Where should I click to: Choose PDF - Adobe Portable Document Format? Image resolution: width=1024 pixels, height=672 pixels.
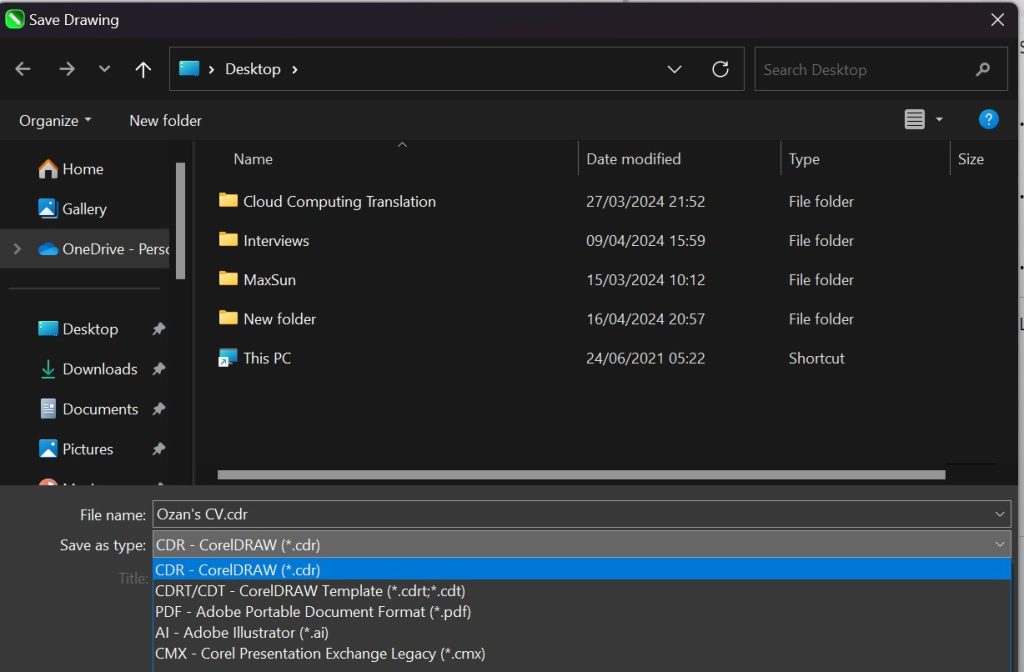pos(581,611)
